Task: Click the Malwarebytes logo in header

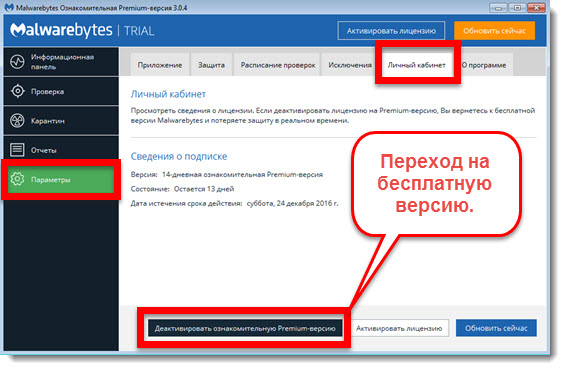Action: tap(61, 30)
